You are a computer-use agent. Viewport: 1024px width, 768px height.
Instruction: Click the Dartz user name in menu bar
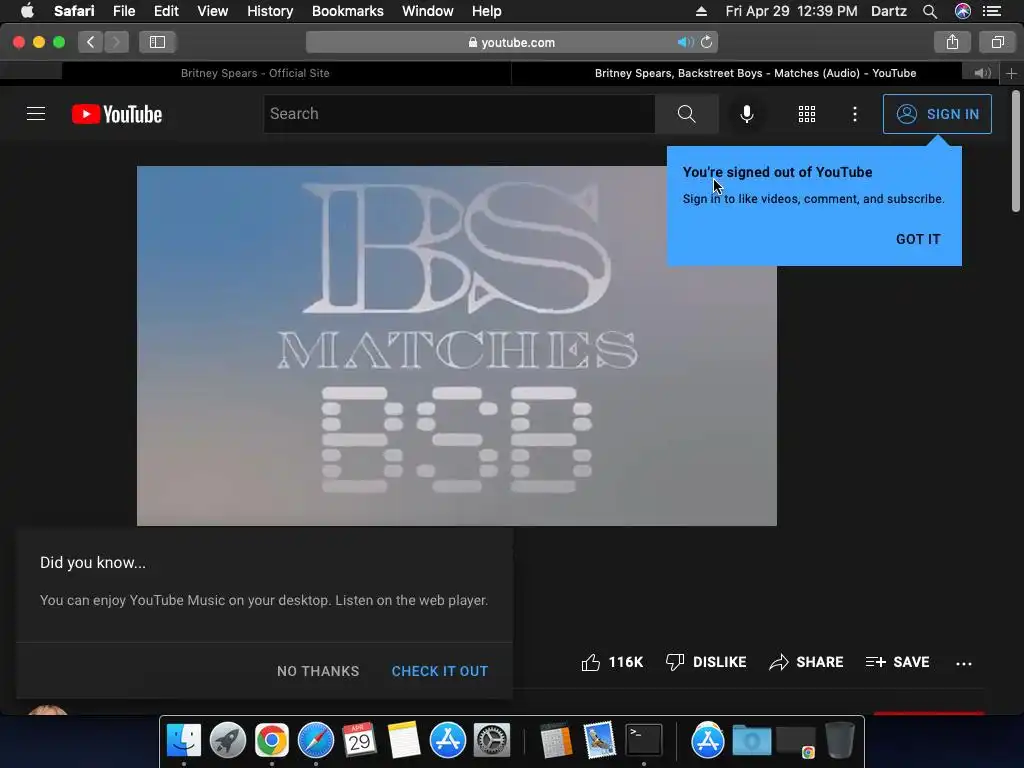(x=889, y=11)
